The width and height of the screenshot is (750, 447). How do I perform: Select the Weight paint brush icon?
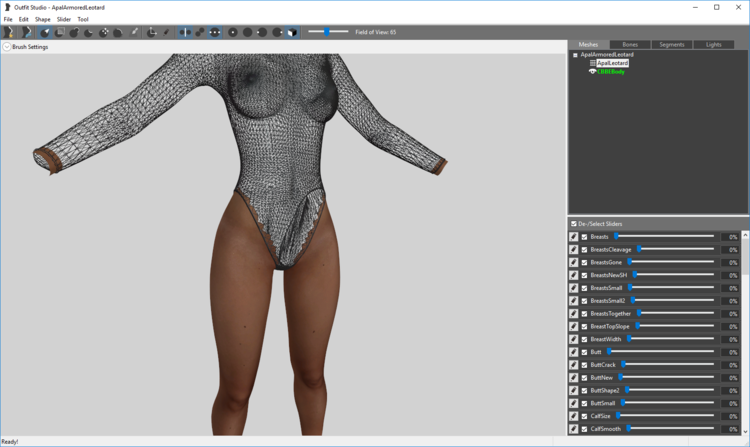pyautogui.click(x=134, y=32)
